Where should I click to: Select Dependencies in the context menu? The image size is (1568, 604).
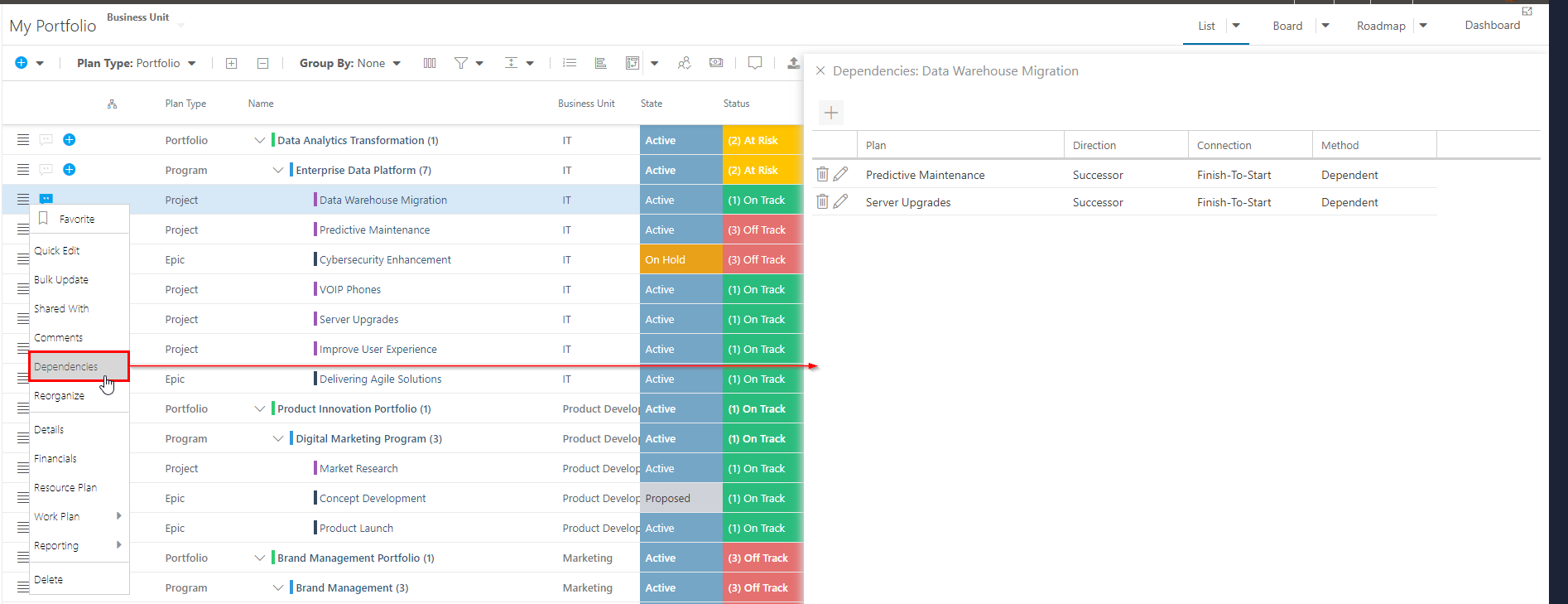79,366
